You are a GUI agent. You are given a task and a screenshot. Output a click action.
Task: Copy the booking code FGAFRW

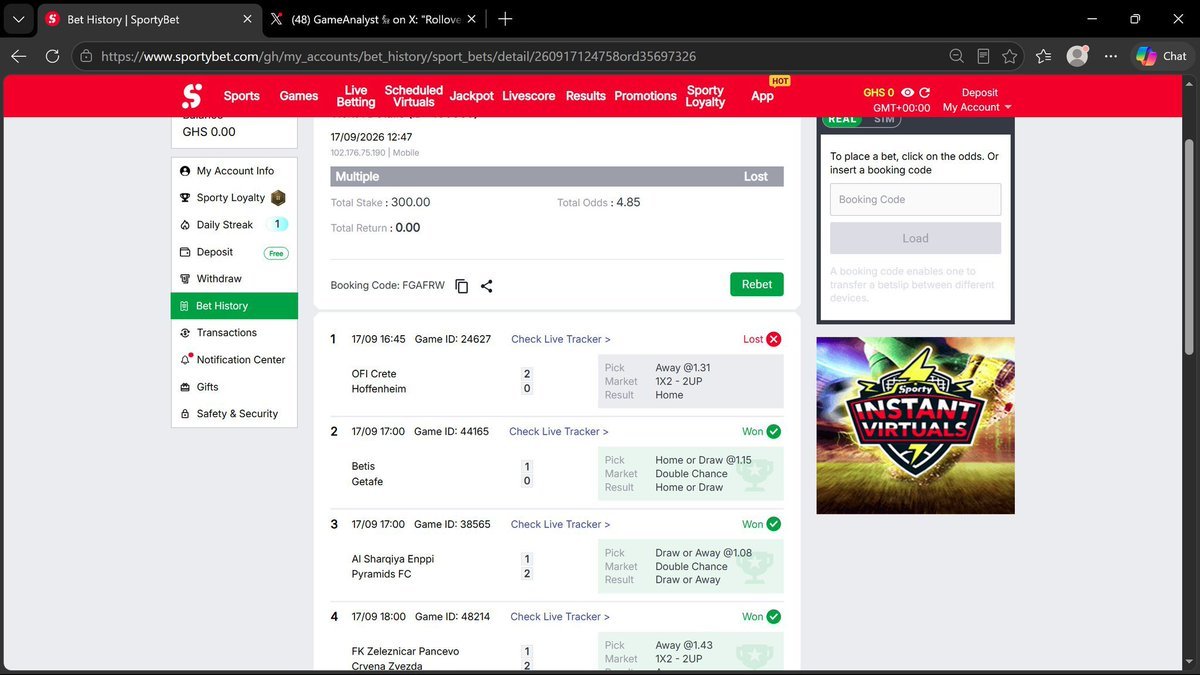tap(461, 286)
